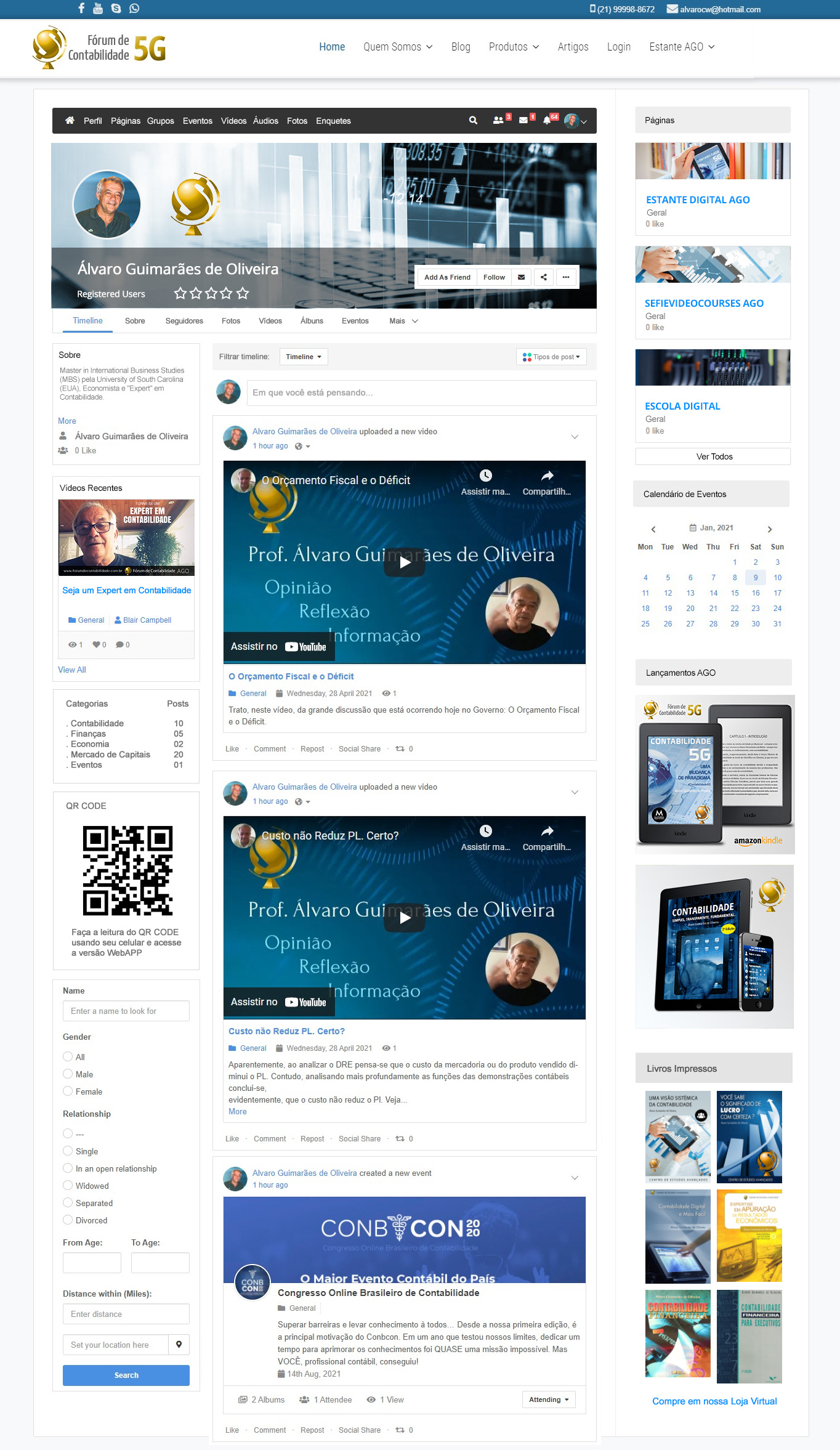
Task: Select the Single relationship option
Action: (68, 1151)
